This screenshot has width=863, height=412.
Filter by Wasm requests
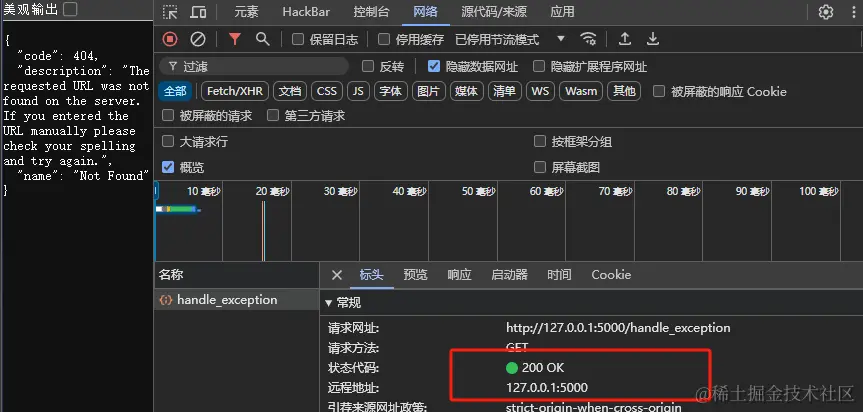pos(581,91)
